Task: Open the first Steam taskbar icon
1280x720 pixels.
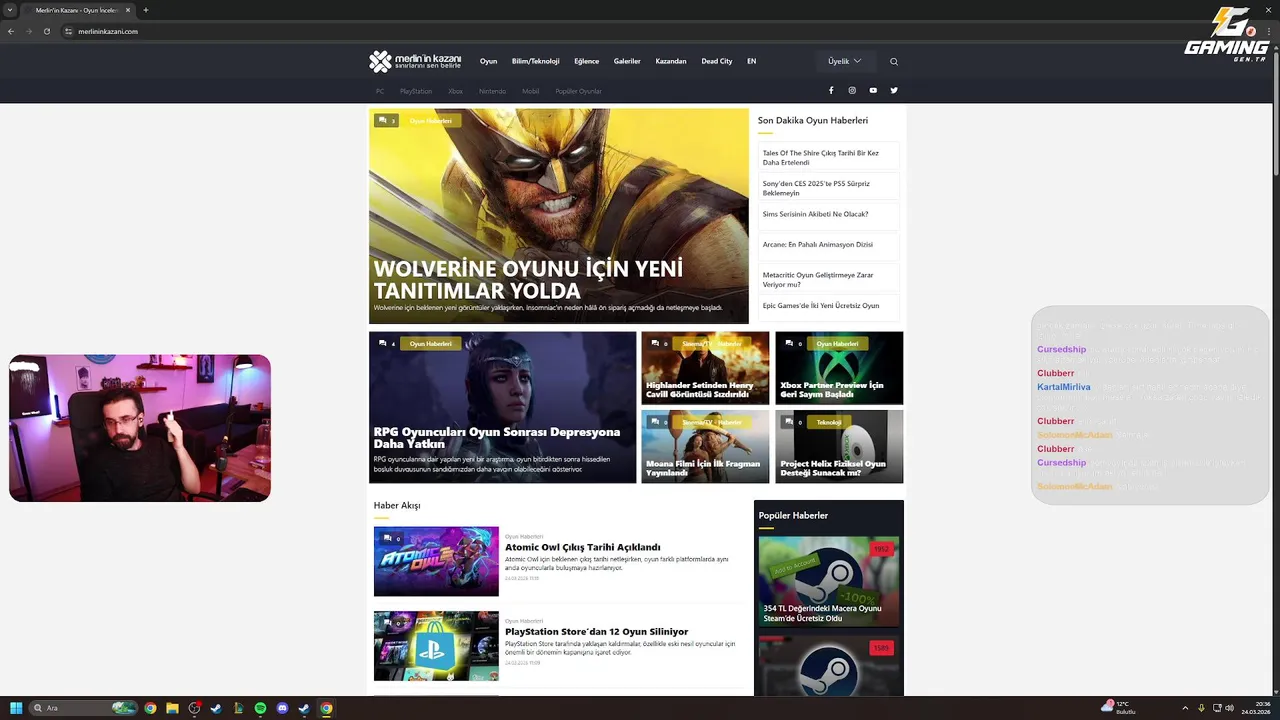Action: tap(216, 708)
